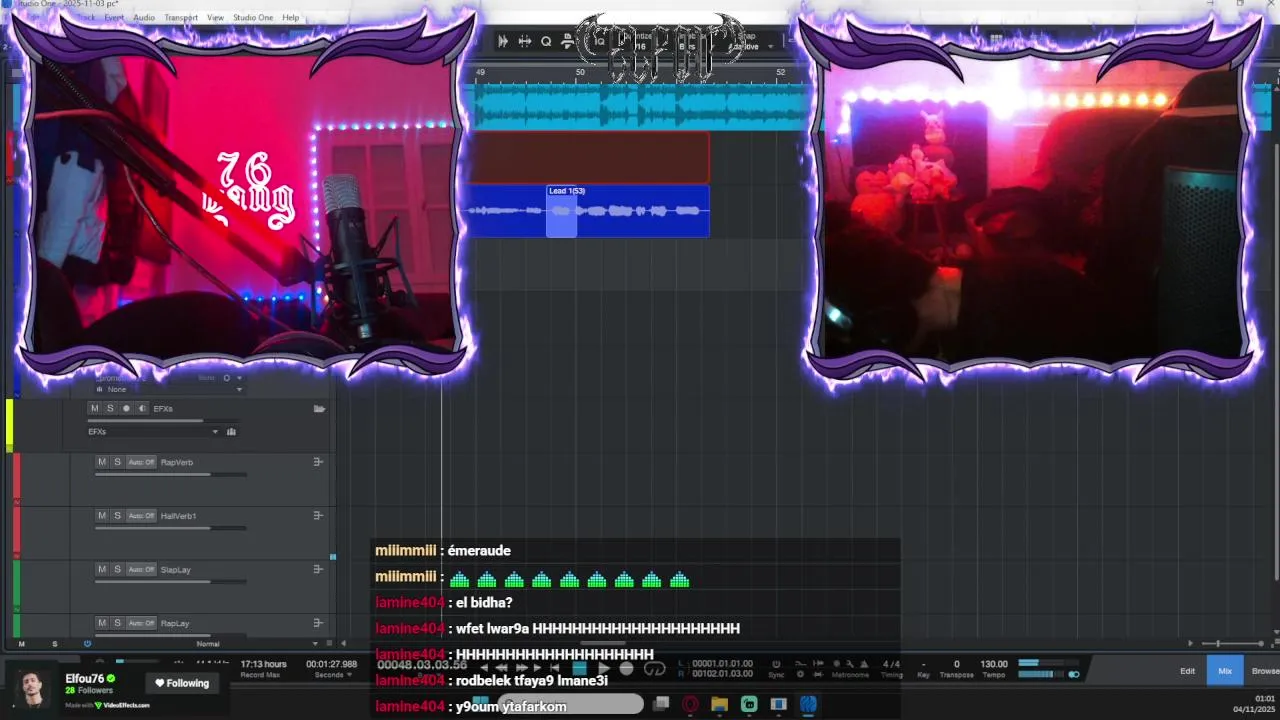Click the FX channel icon on RapLay track
1280x720 pixels.
318,623
